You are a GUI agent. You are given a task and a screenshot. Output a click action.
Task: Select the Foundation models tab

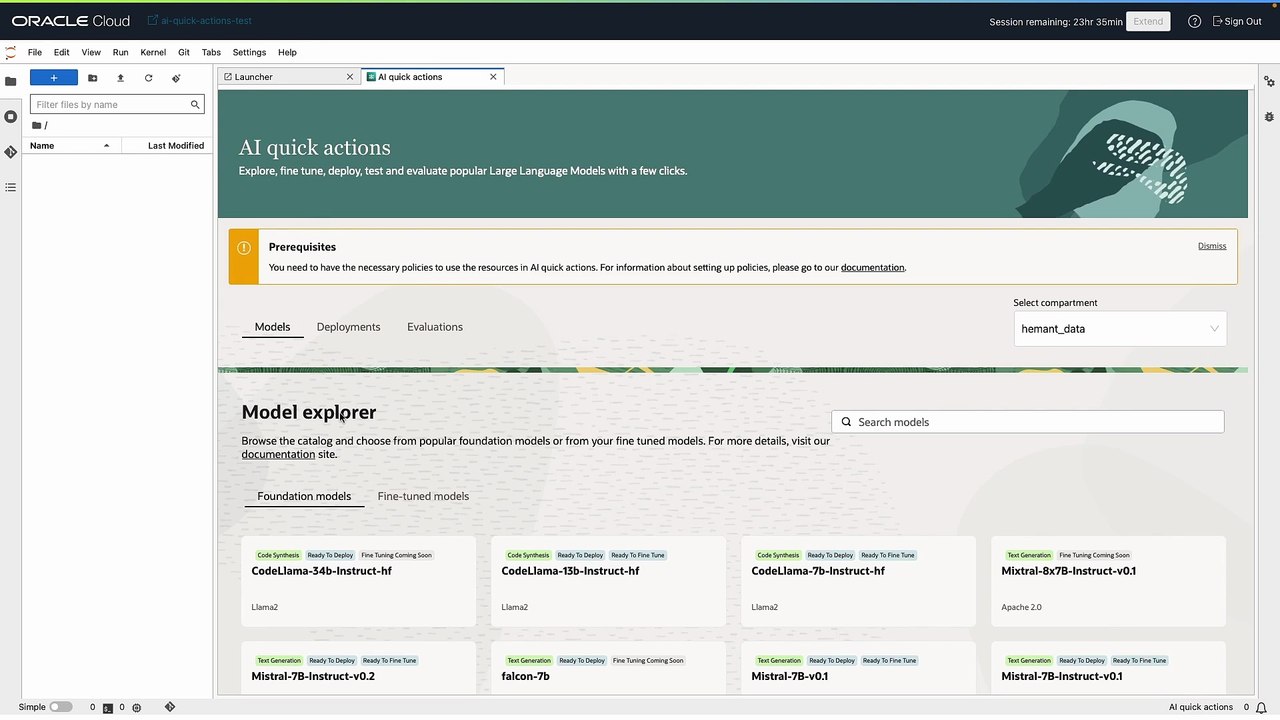pos(304,496)
